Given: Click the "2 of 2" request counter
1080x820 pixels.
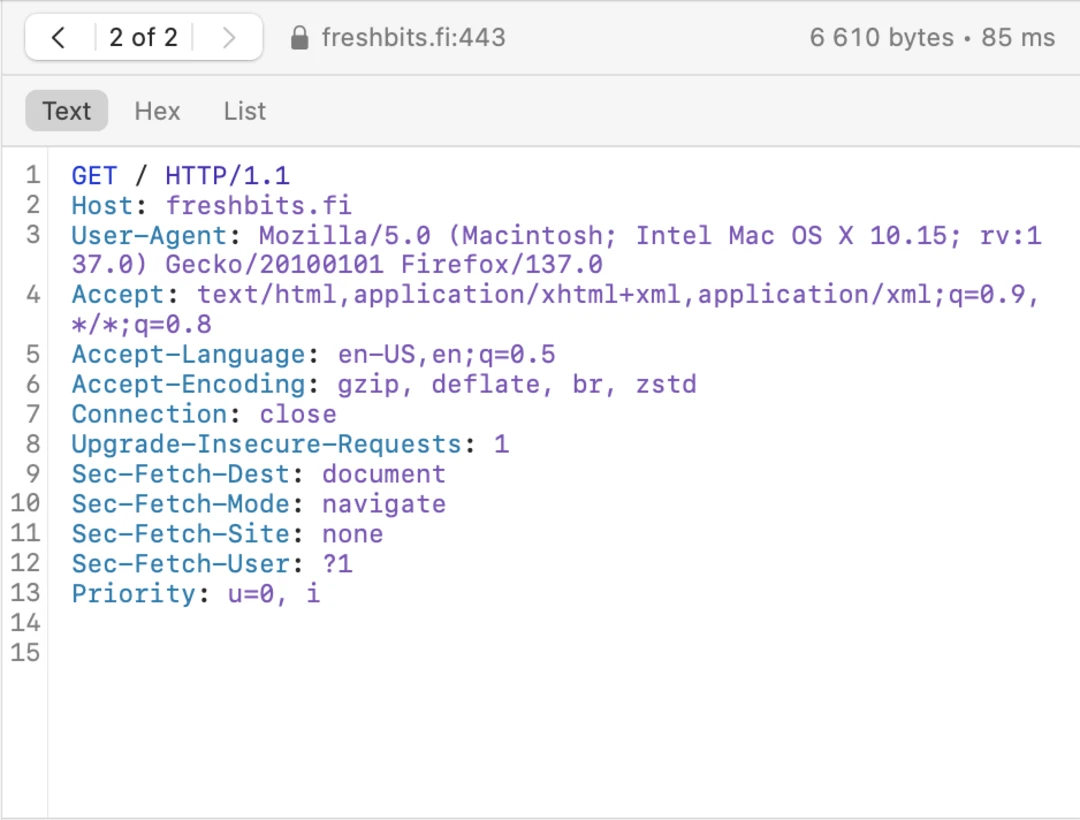Looking at the screenshot, I should pos(143,38).
